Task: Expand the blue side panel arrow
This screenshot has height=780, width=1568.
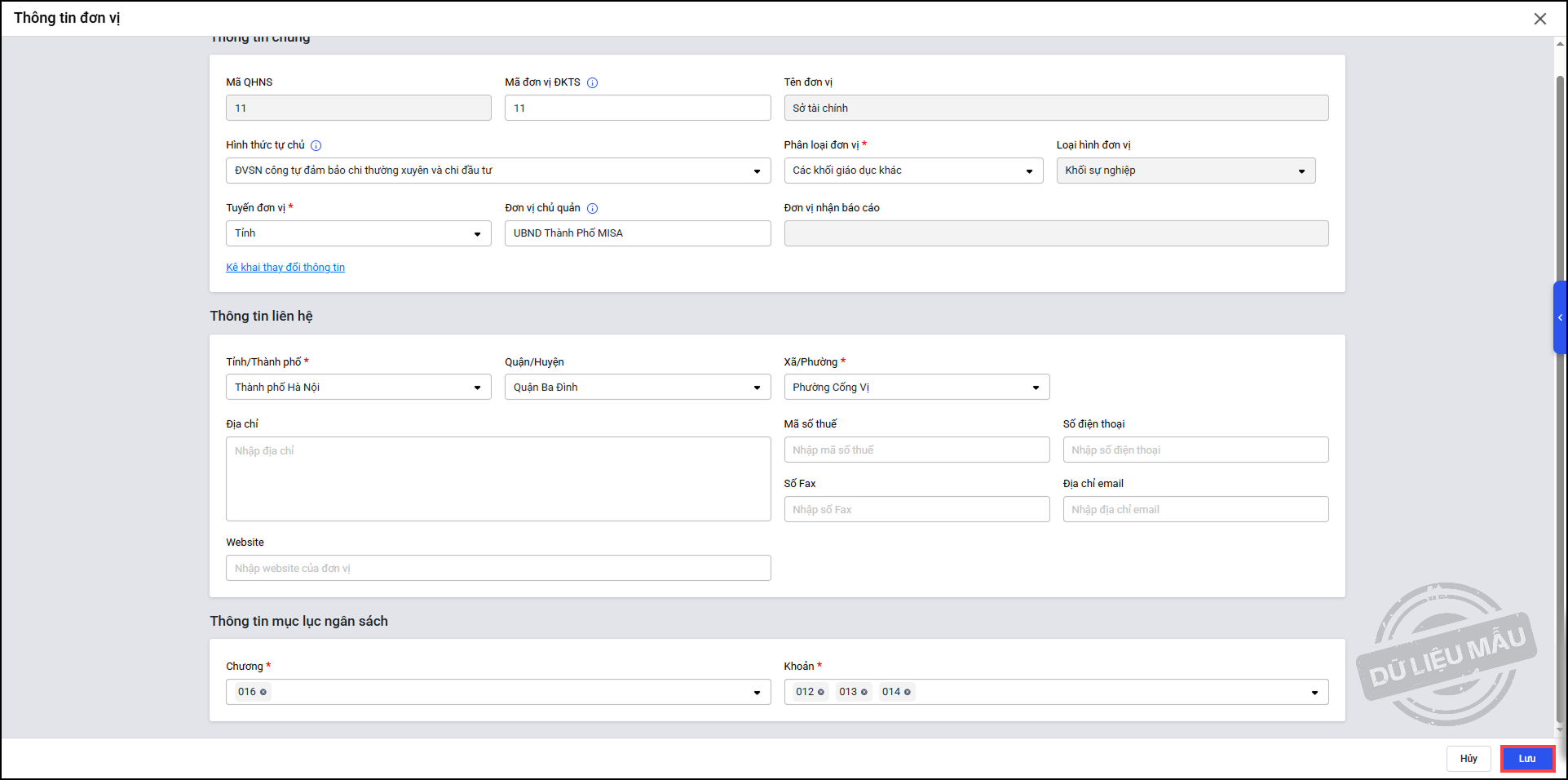Action: tap(1560, 317)
